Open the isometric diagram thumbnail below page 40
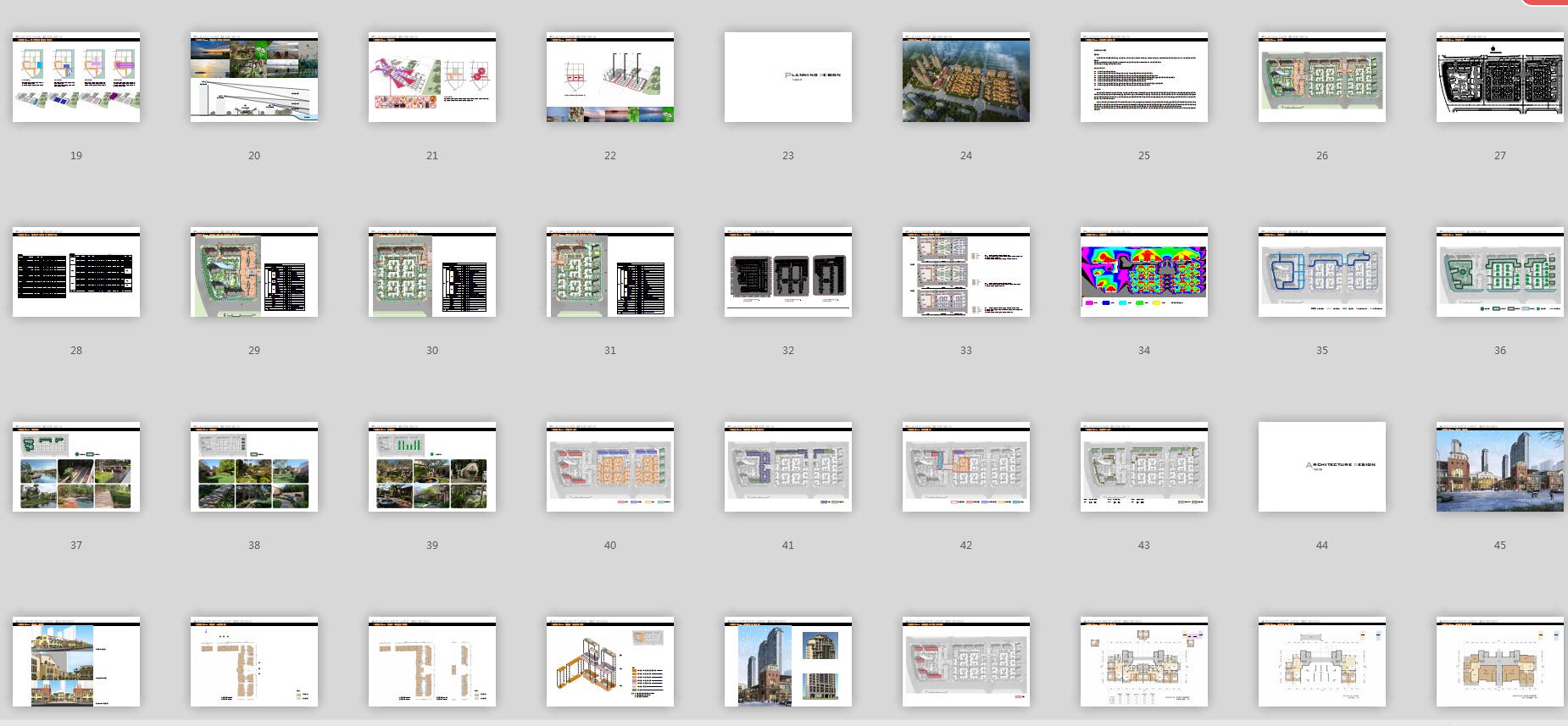 610,662
